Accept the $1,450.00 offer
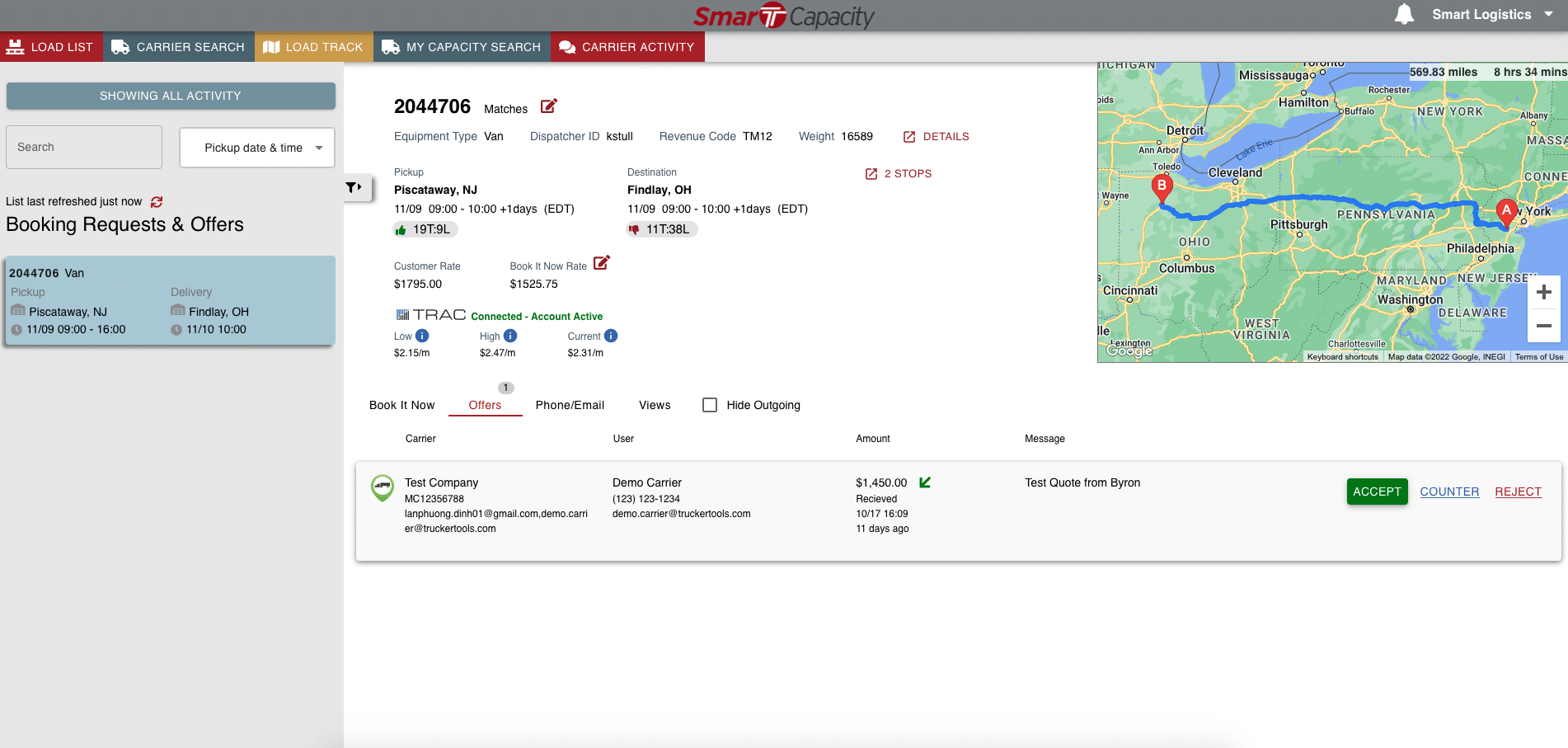The image size is (1568, 748). 1377,492
